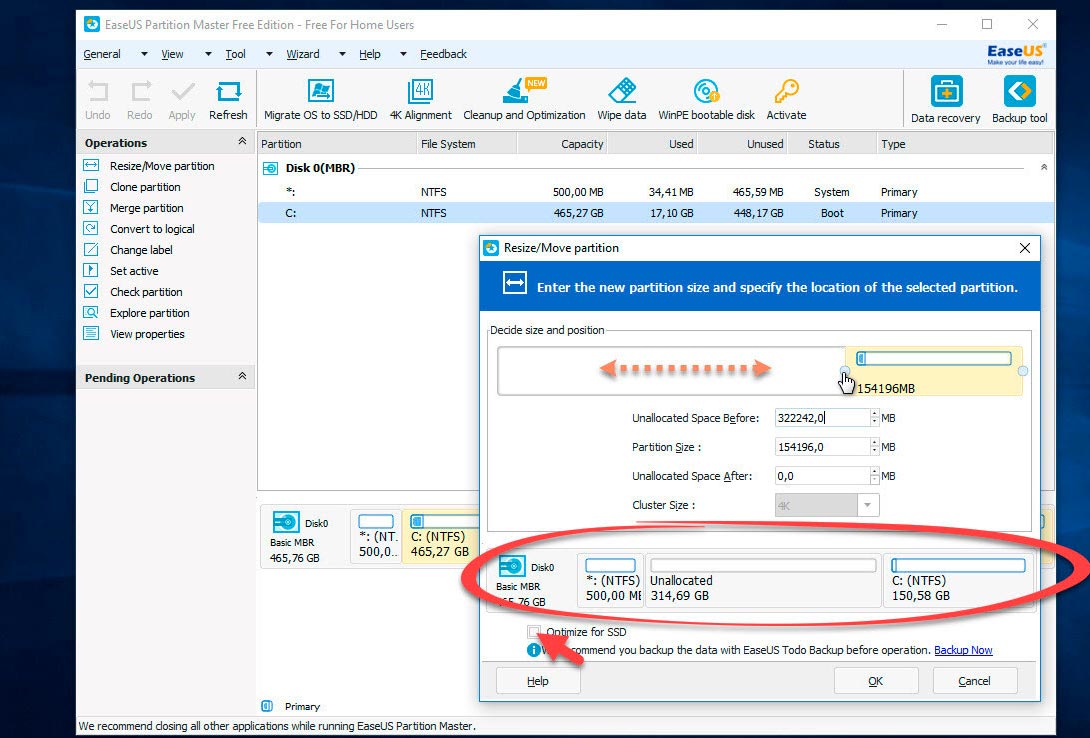Open the General menu

click(x=101, y=54)
